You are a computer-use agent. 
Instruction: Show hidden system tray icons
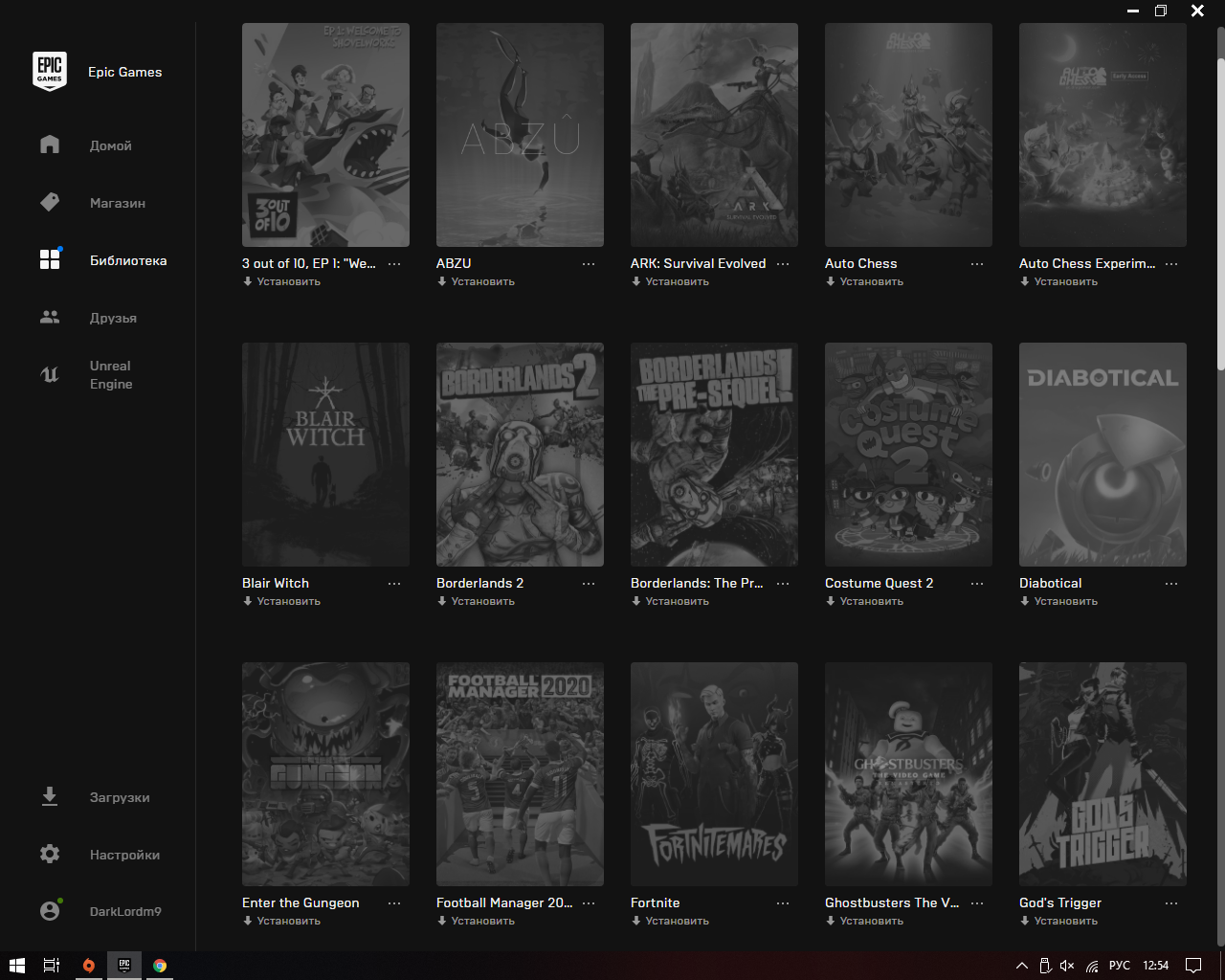click(1021, 966)
